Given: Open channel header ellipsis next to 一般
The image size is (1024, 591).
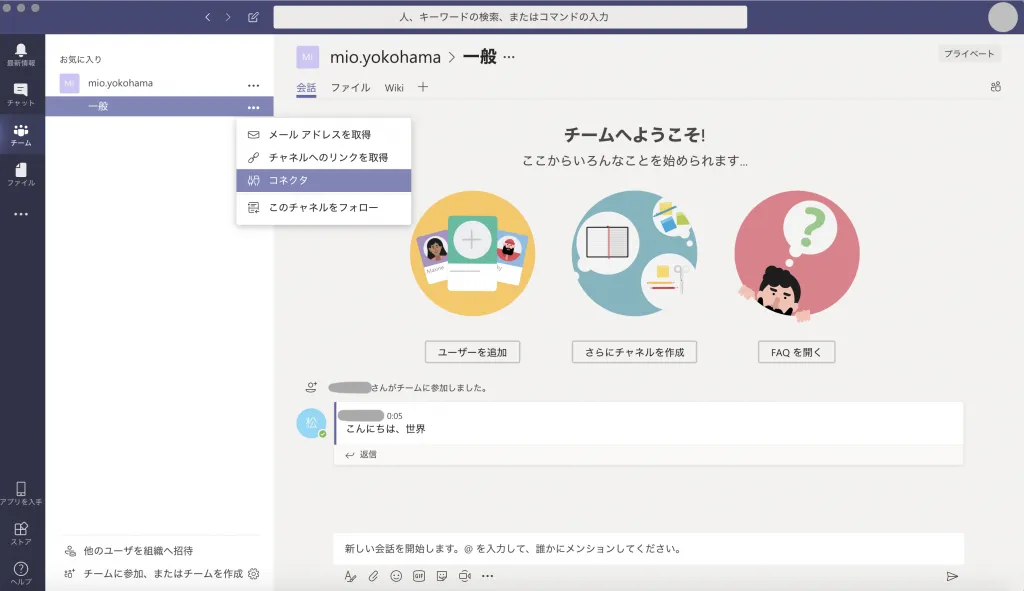Looking at the screenshot, I should pos(509,57).
